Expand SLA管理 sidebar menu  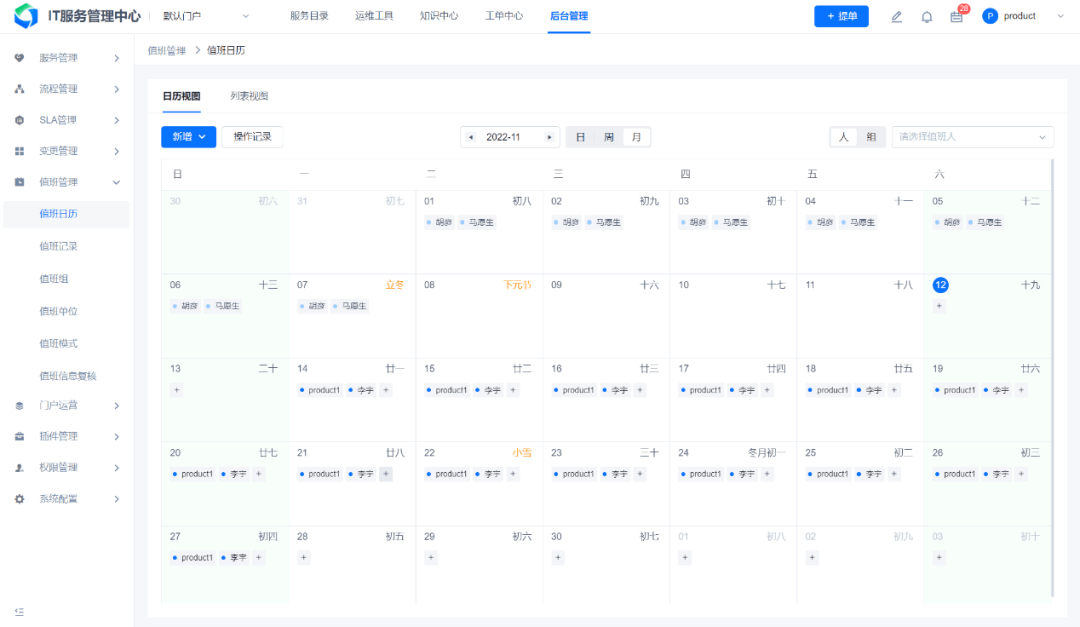[116, 120]
